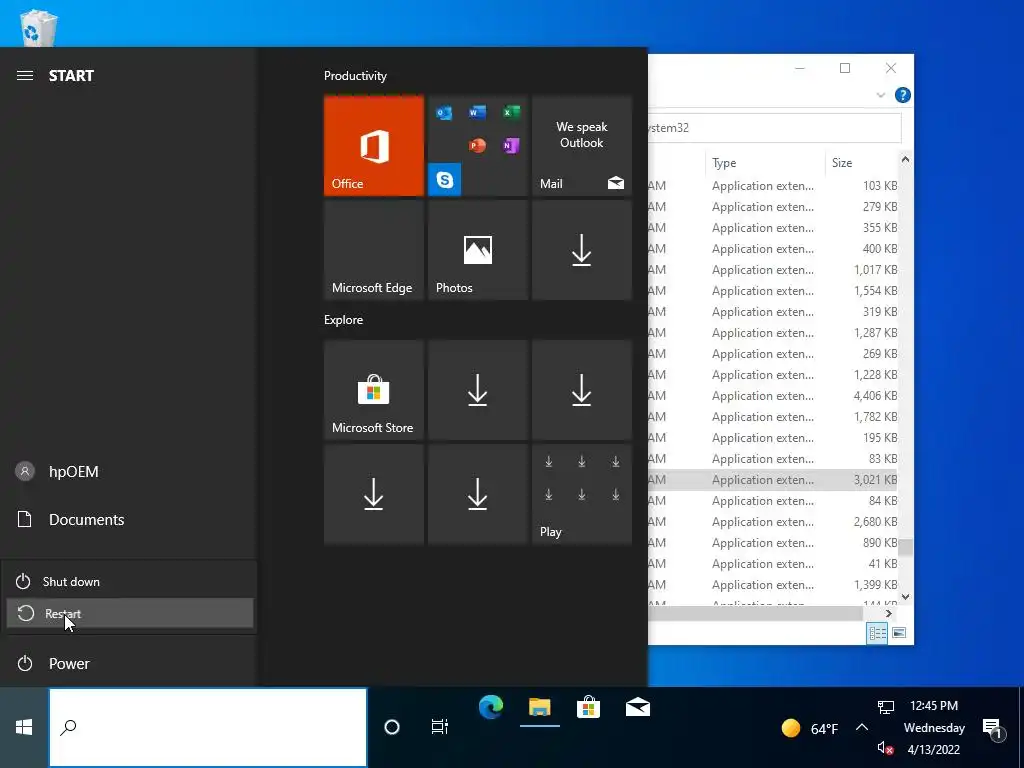This screenshot has height=768, width=1024.
Task: Click the scroll up arrow in Explorer
Action: (906, 159)
